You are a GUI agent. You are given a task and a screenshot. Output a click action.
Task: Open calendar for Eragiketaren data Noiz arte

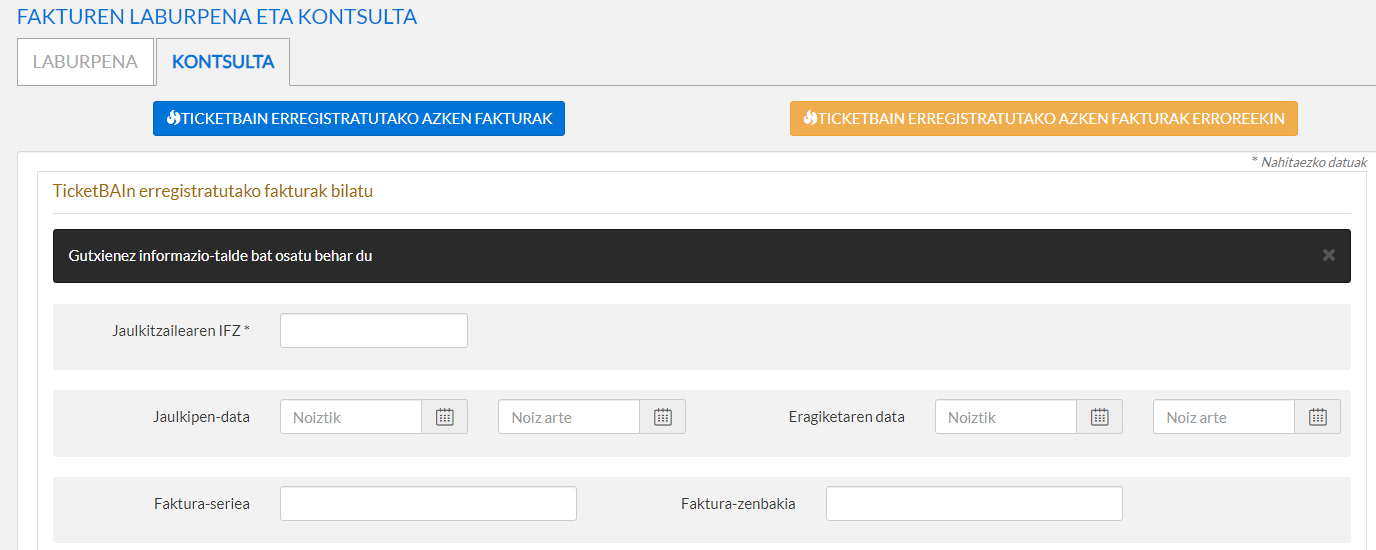[1317, 417]
